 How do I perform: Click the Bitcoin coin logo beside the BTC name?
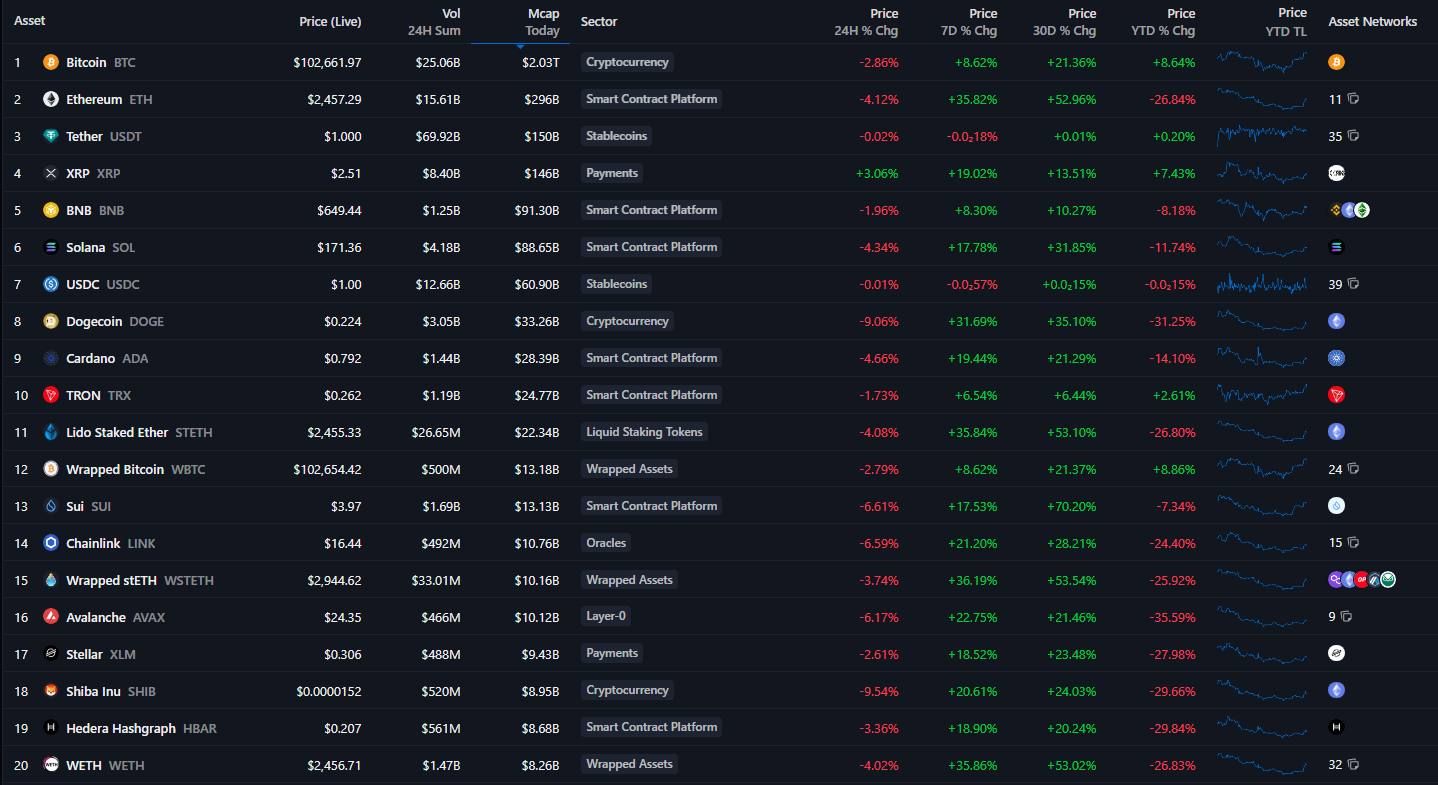tap(51, 62)
